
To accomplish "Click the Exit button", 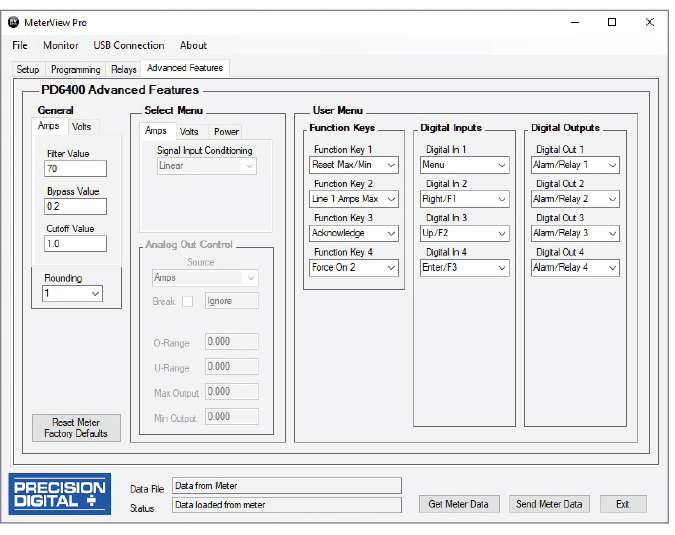I will pos(623,504).
